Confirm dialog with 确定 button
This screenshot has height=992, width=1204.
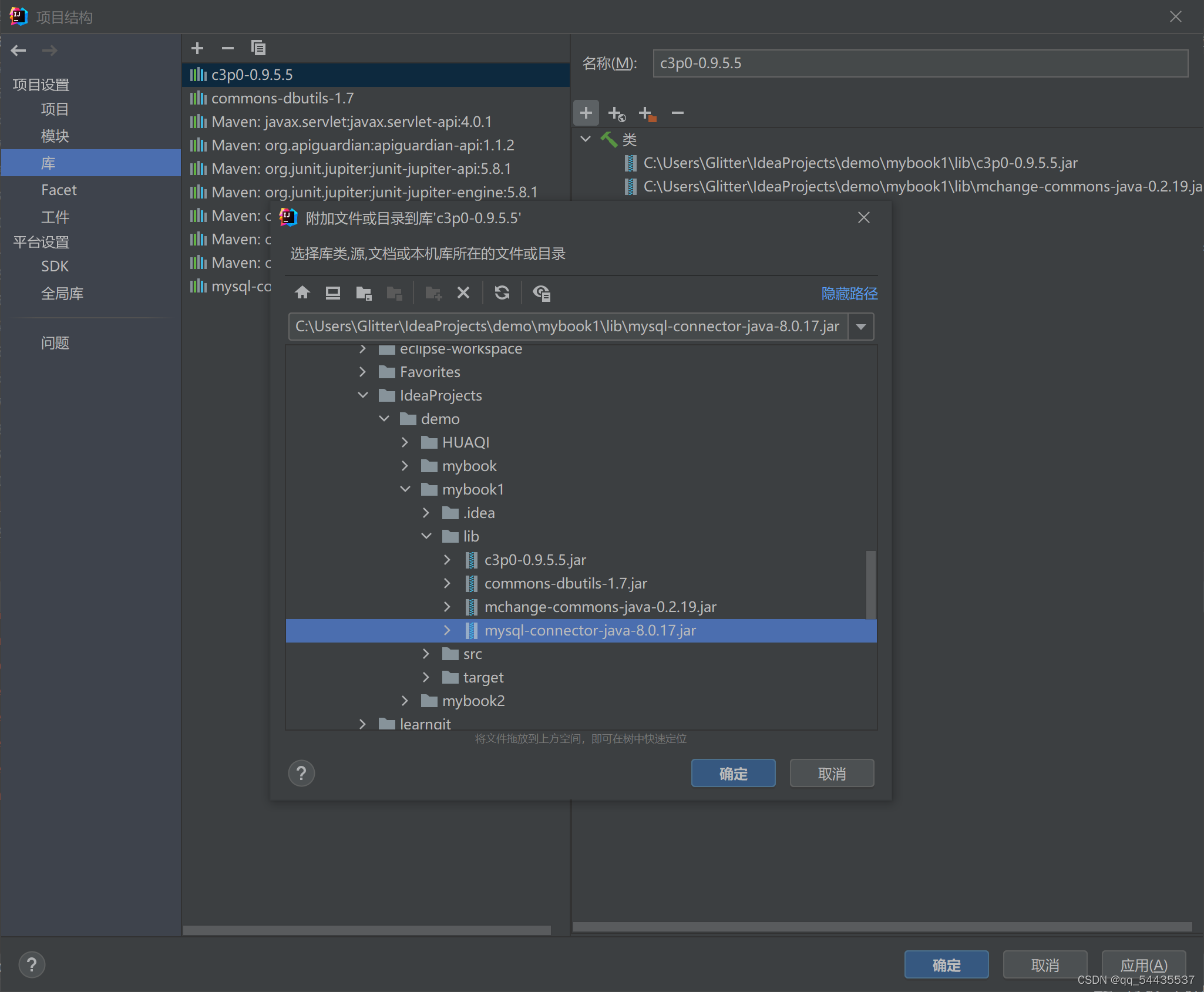[732, 773]
